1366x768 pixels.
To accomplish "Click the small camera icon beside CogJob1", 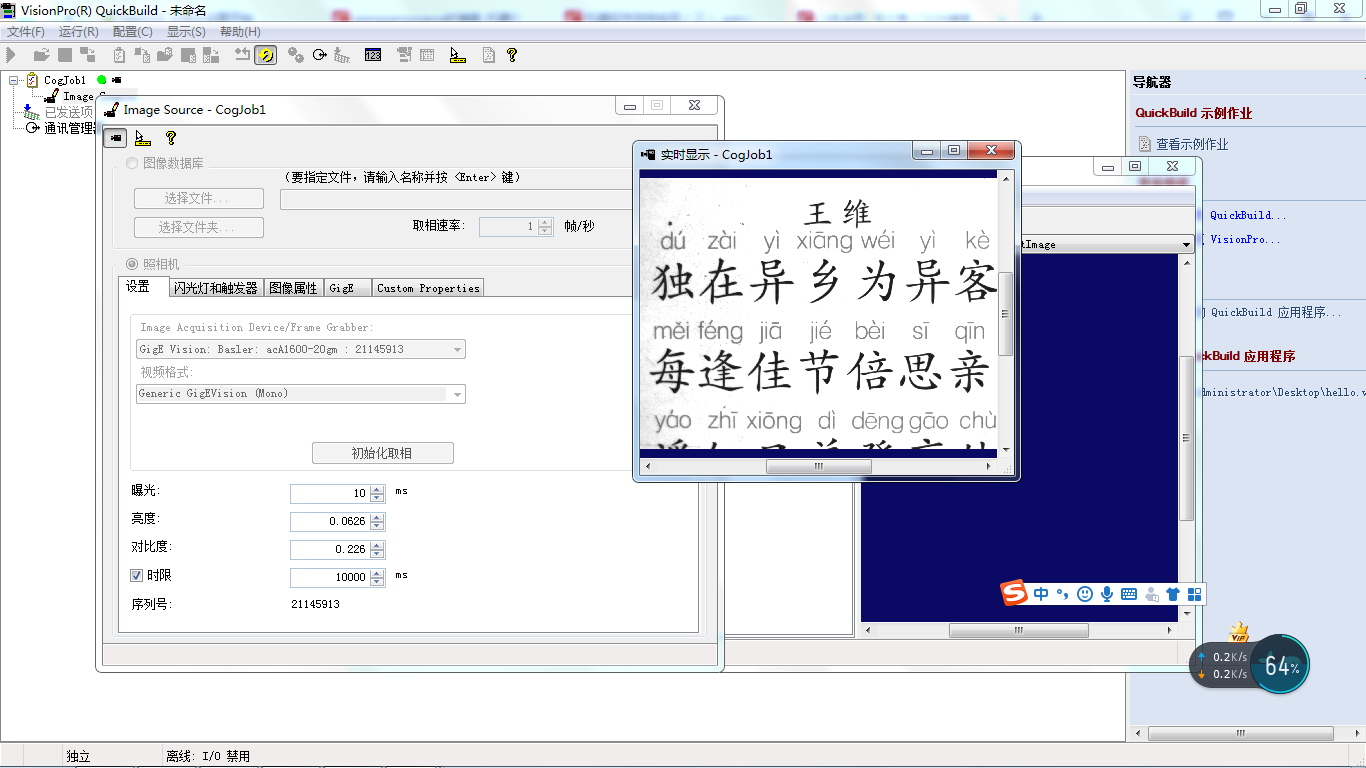I will pos(117,80).
